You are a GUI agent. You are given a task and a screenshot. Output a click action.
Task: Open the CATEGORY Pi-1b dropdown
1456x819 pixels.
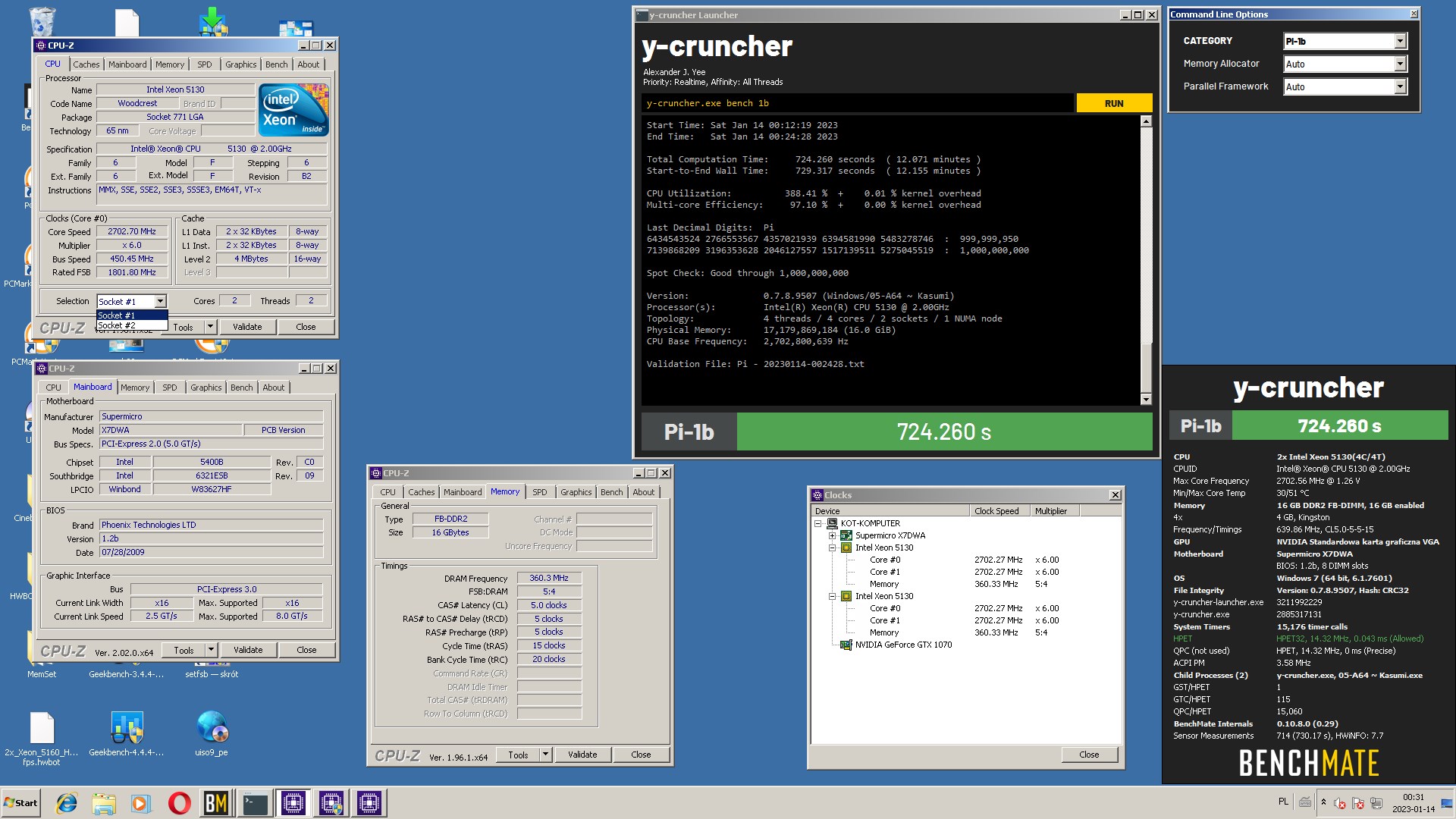1400,41
